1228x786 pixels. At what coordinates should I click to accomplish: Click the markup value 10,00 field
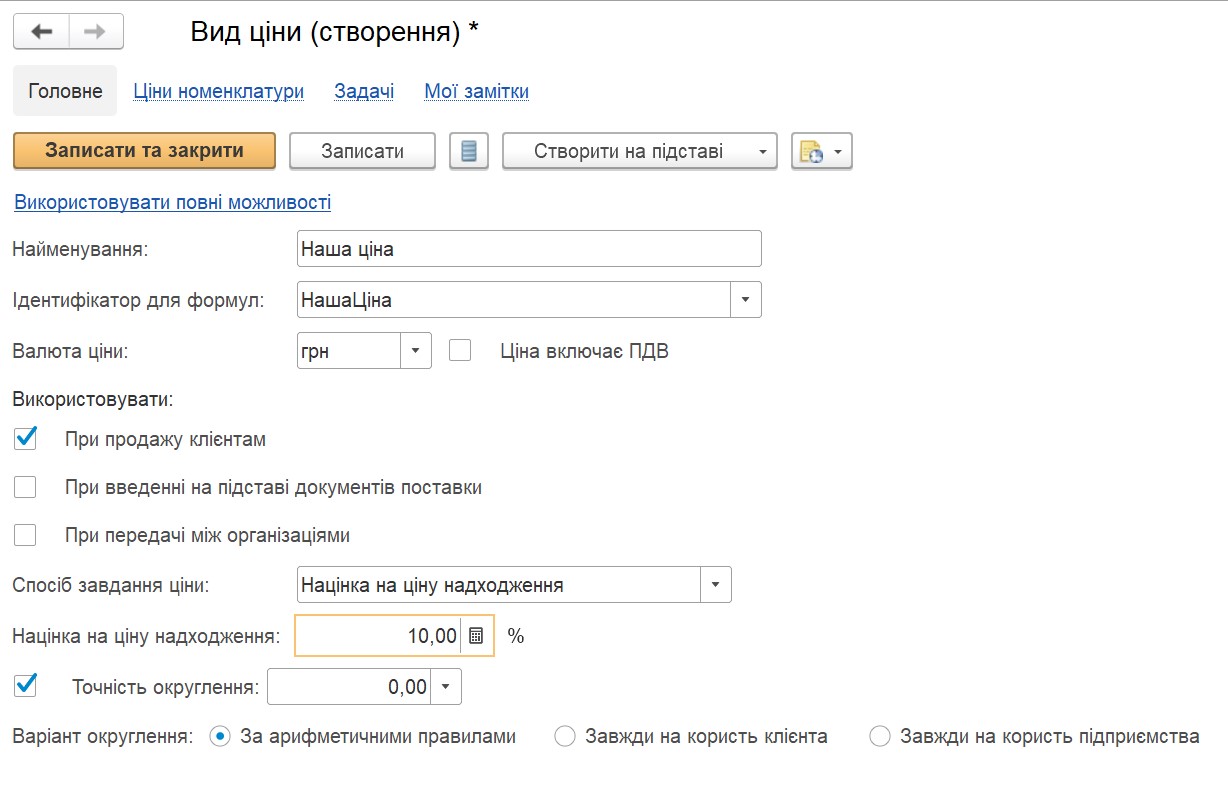[380, 636]
